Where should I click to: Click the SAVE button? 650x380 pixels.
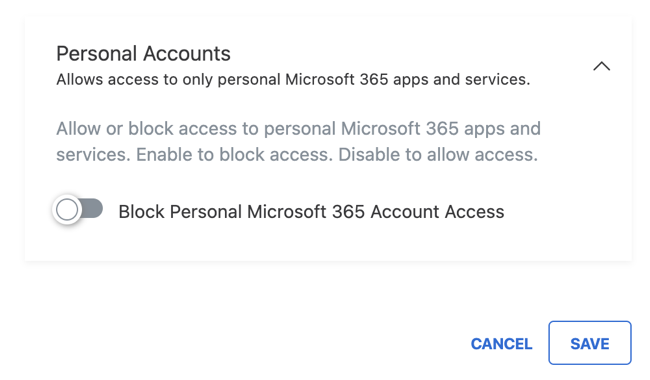click(589, 343)
